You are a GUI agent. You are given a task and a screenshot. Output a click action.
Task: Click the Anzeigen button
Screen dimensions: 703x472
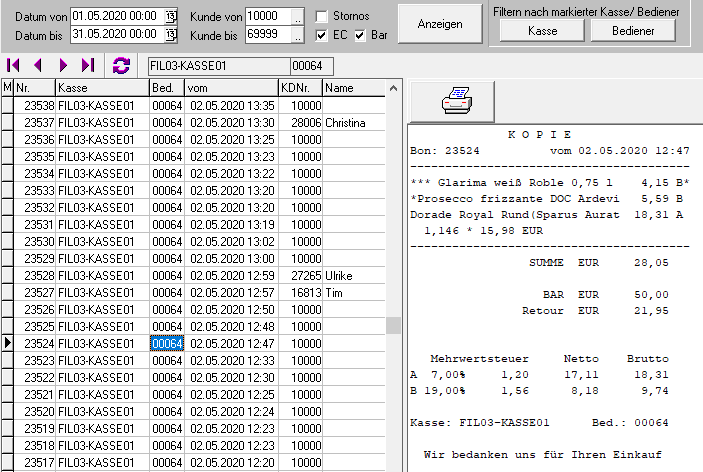[440, 24]
